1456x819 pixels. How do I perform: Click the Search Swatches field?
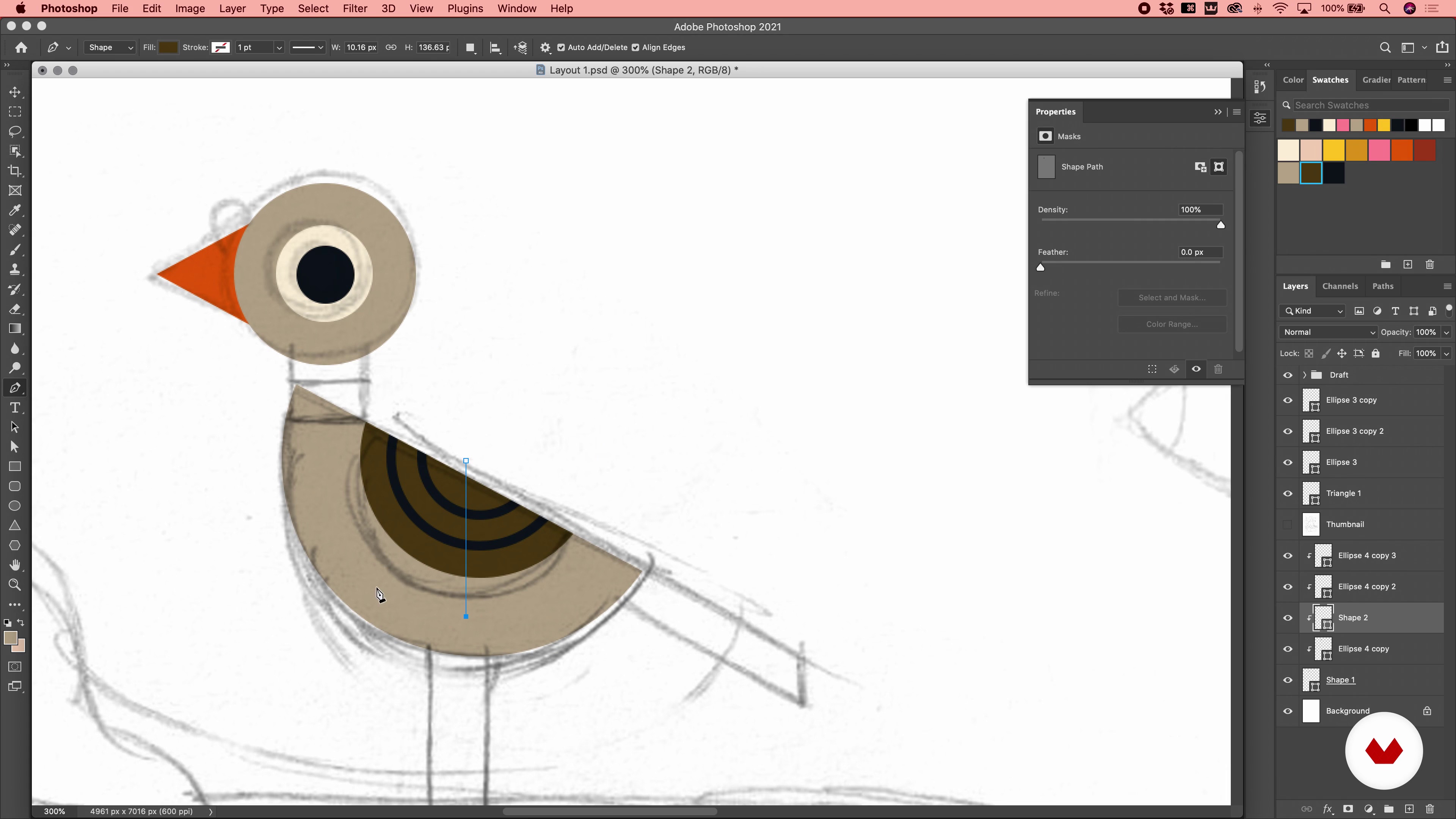(1368, 105)
